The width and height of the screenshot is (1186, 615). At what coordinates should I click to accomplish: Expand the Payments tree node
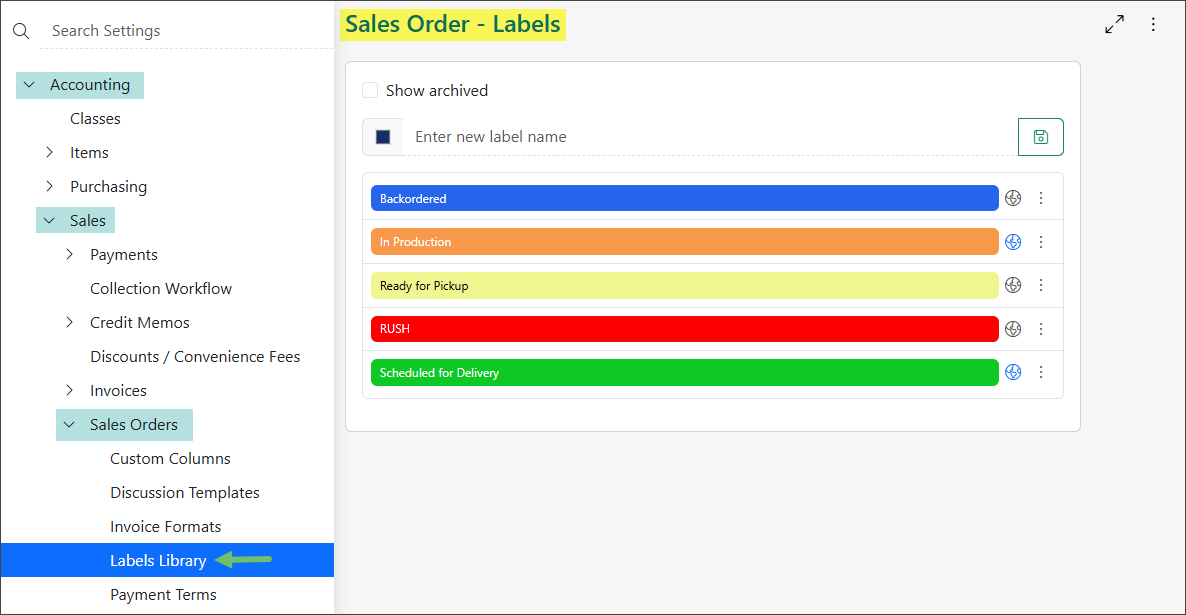[70, 255]
